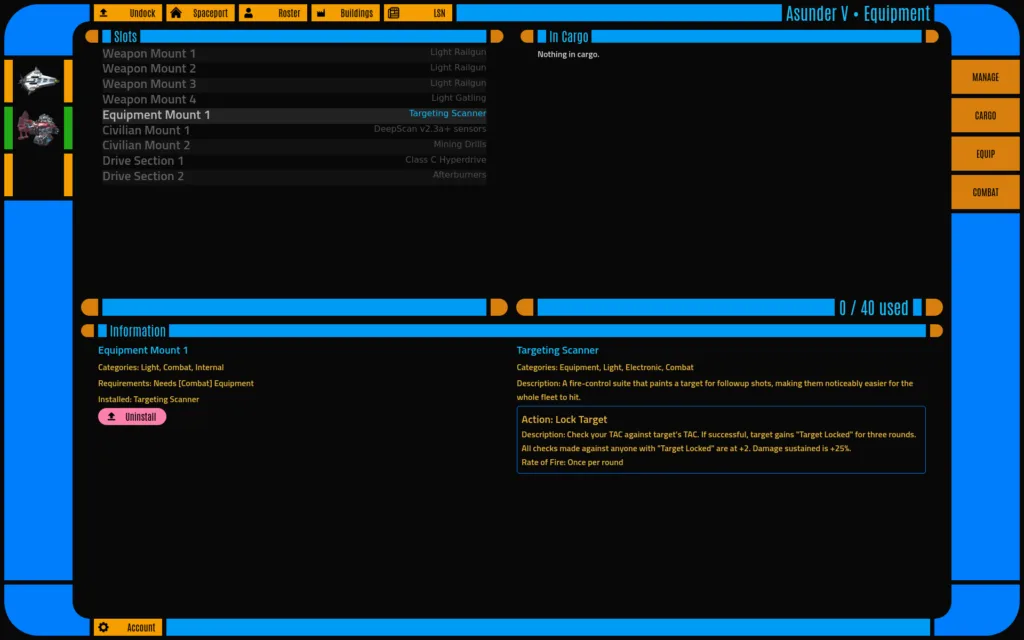This screenshot has height=640, width=1024.
Task: Click the 'In Cargo' panel header
Action: coord(568,37)
